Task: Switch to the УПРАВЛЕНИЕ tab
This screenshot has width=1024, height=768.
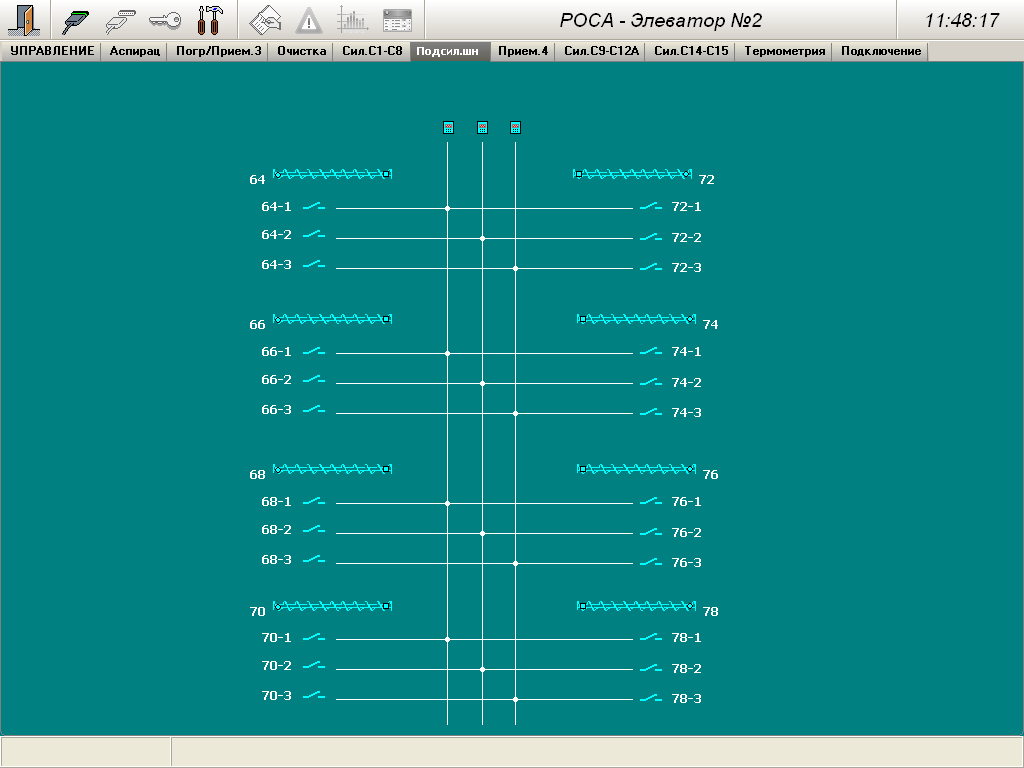Action: [52, 51]
